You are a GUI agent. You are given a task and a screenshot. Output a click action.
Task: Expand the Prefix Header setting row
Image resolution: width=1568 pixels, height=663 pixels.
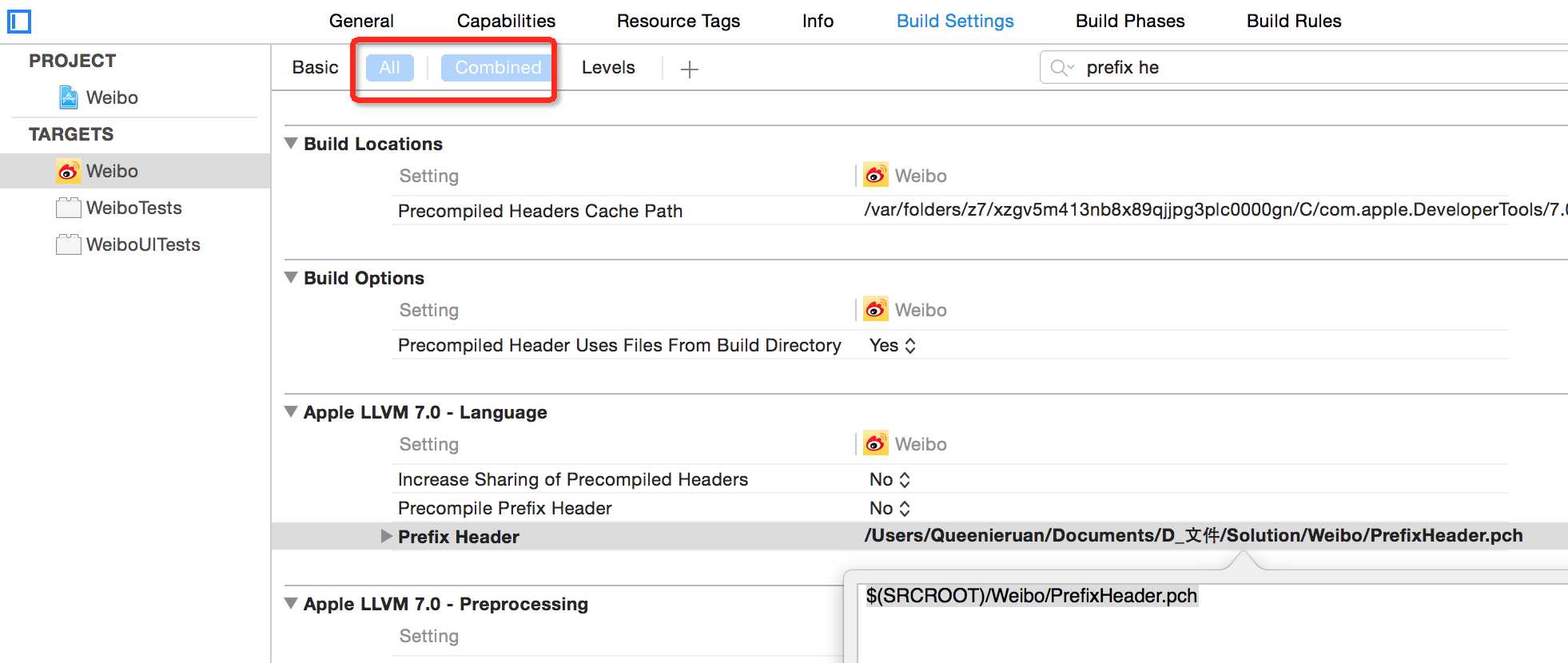387,536
